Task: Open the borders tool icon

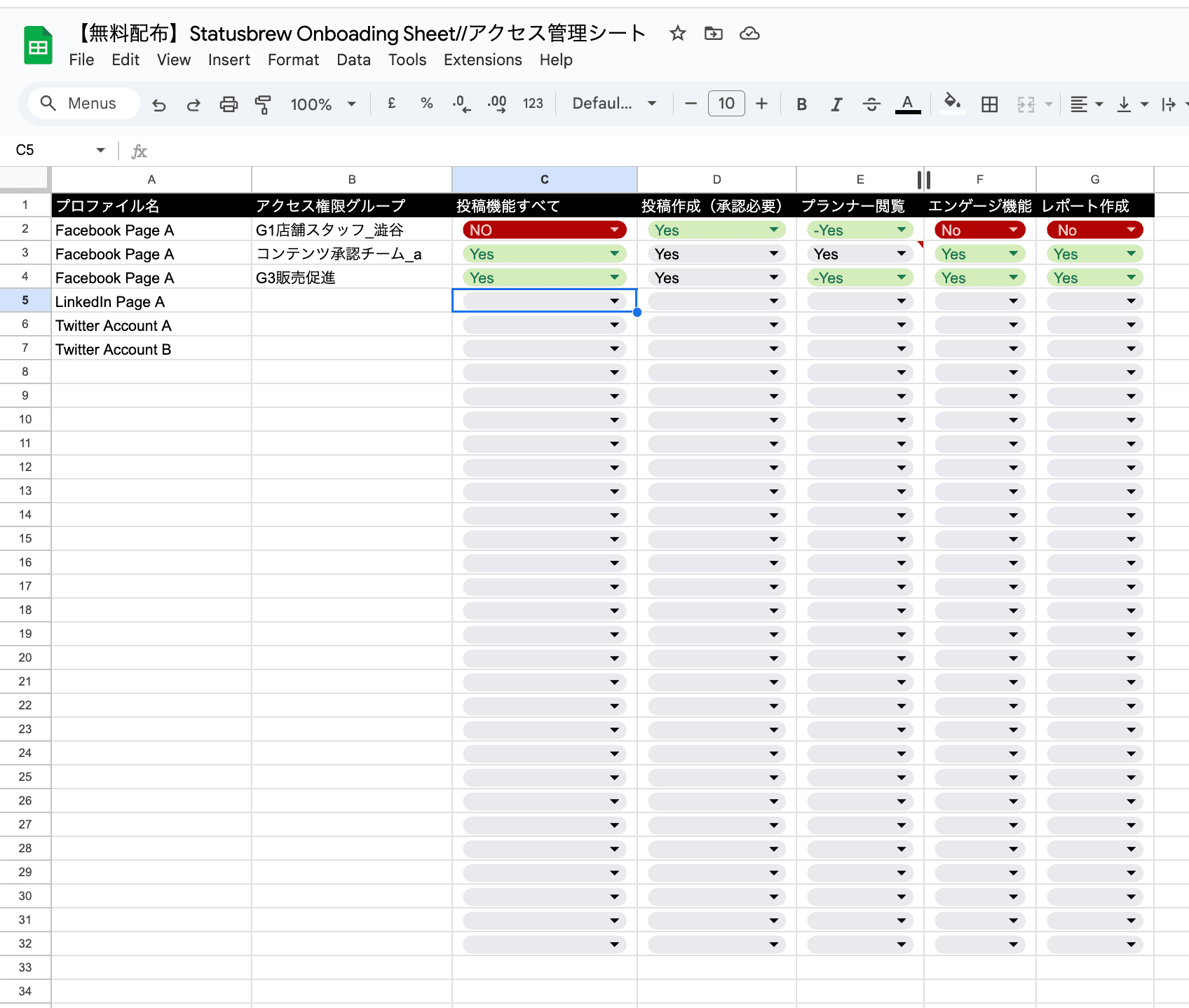Action: [x=989, y=104]
